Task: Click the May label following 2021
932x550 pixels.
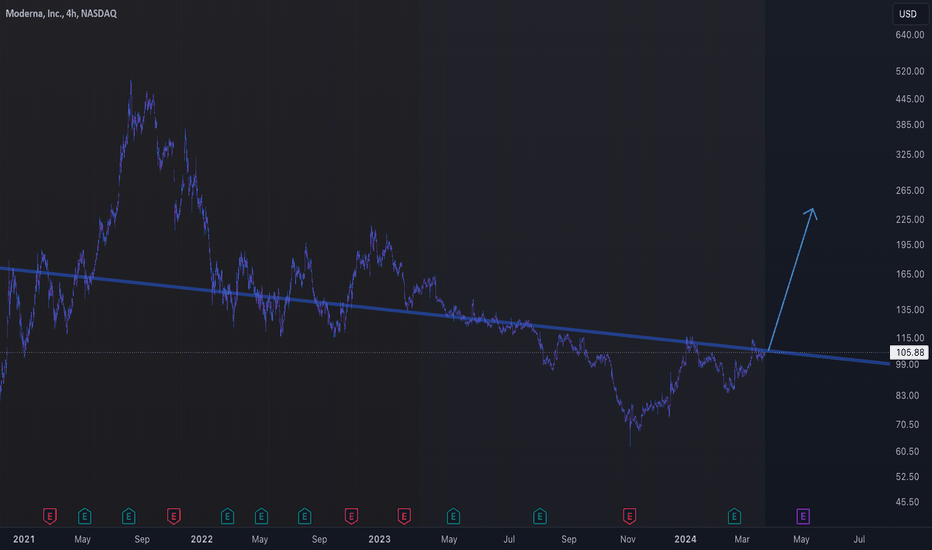Action: (83, 539)
